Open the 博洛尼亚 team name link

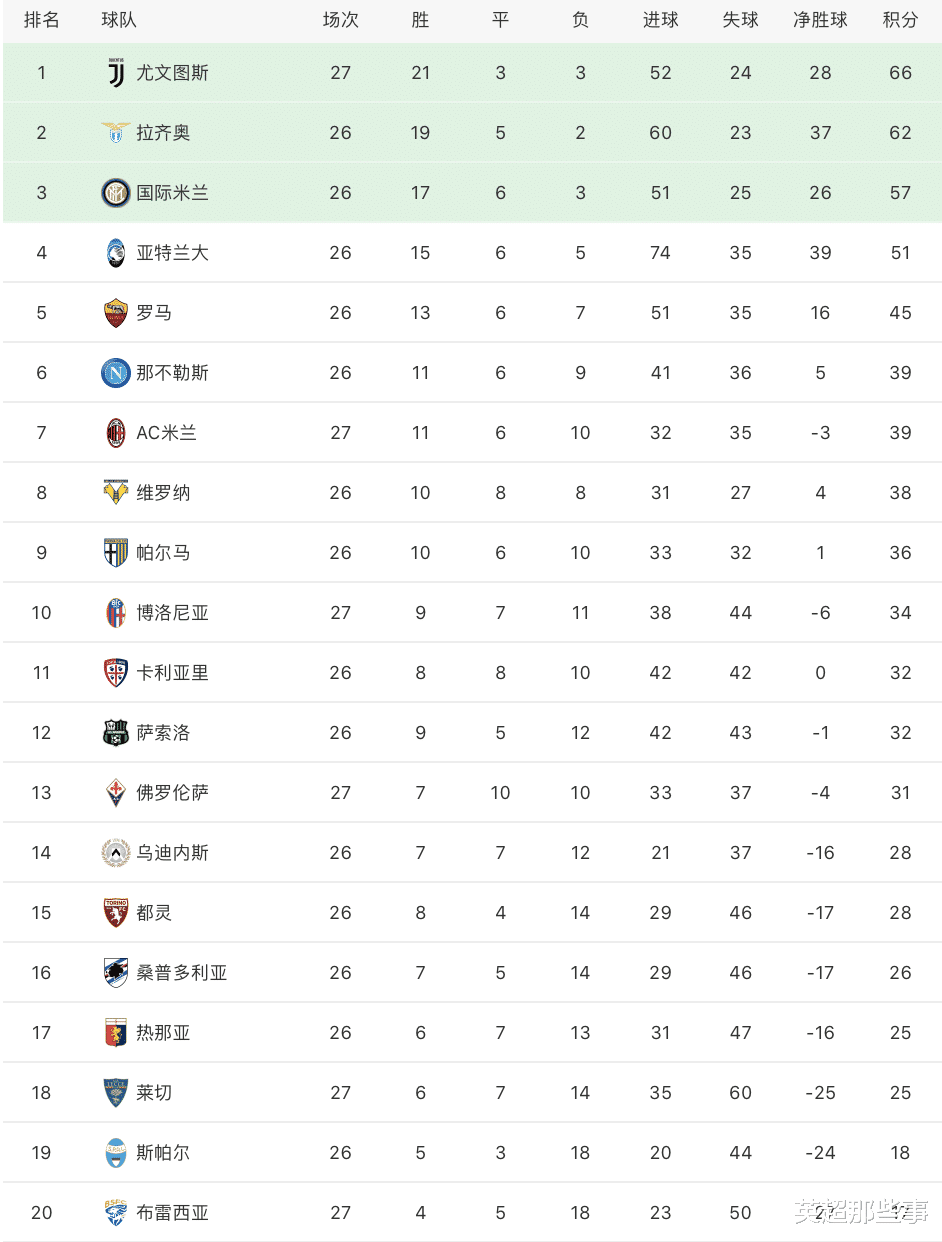pyautogui.click(x=172, y=613)
